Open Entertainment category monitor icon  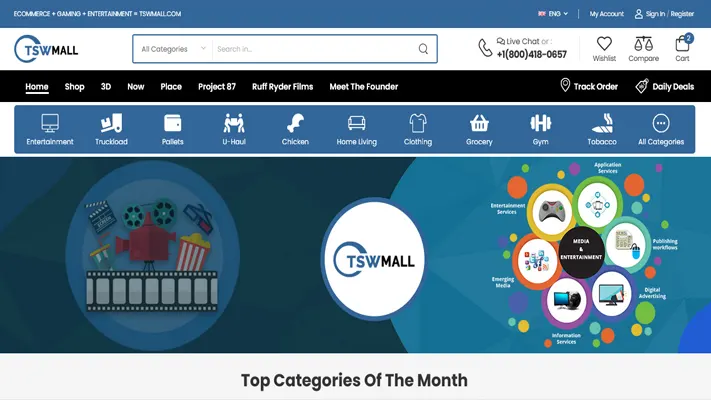pos(50,123)
